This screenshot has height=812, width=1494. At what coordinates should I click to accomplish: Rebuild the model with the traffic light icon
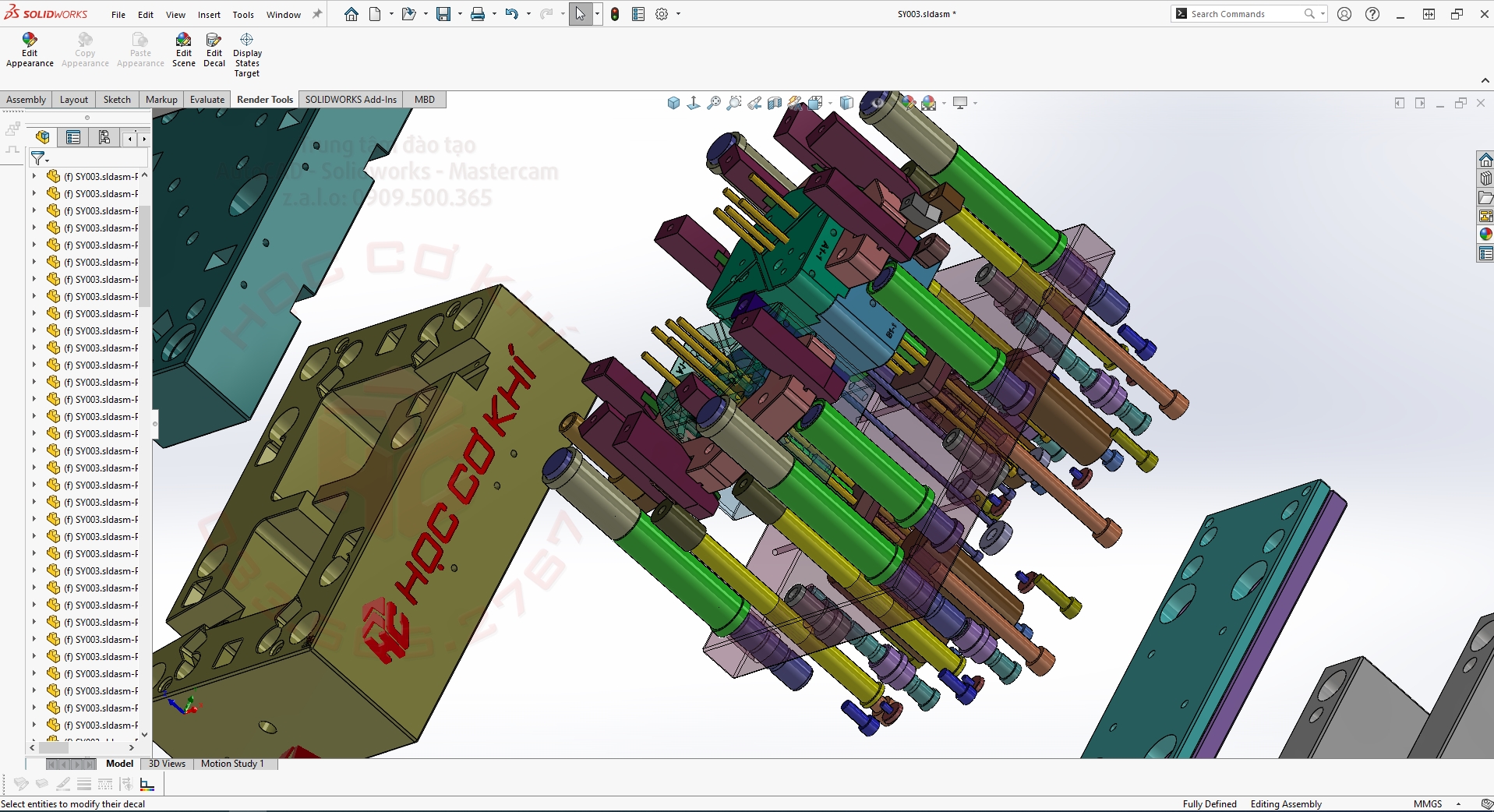coord(615,14)
